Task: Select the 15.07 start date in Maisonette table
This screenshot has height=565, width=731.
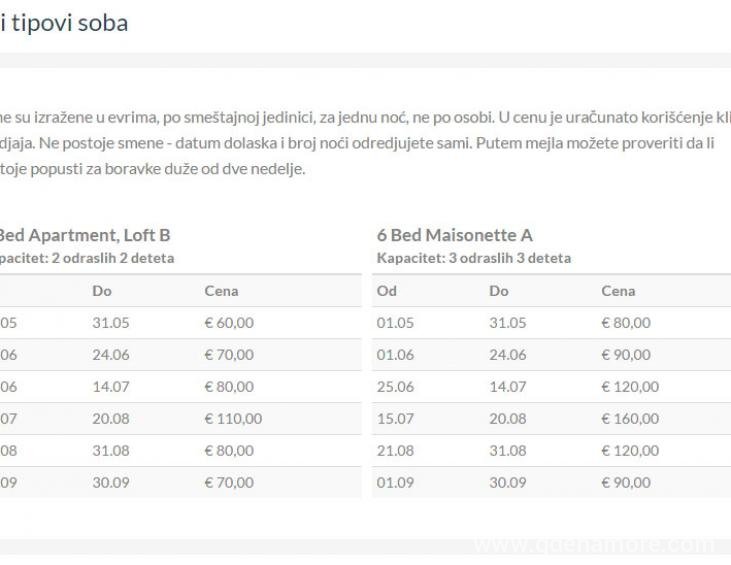Action: coord(395,418)
